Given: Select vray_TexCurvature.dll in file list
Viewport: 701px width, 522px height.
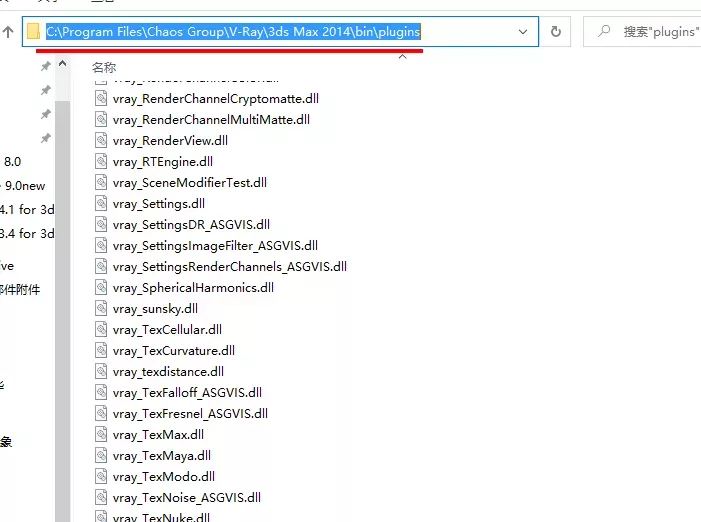Looking at the screenshot, I should pyautogui.click(x=174, y=350).
